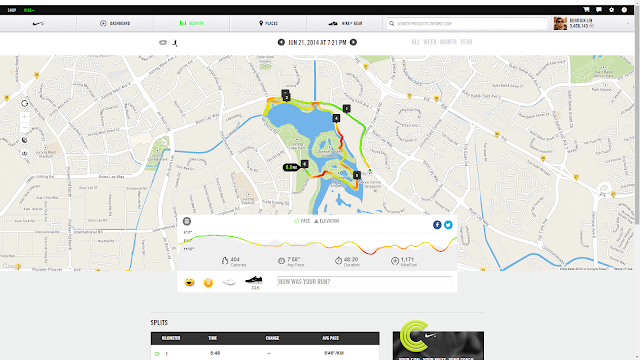
Task: Open the user profile avatar
Action: point(560,23)
